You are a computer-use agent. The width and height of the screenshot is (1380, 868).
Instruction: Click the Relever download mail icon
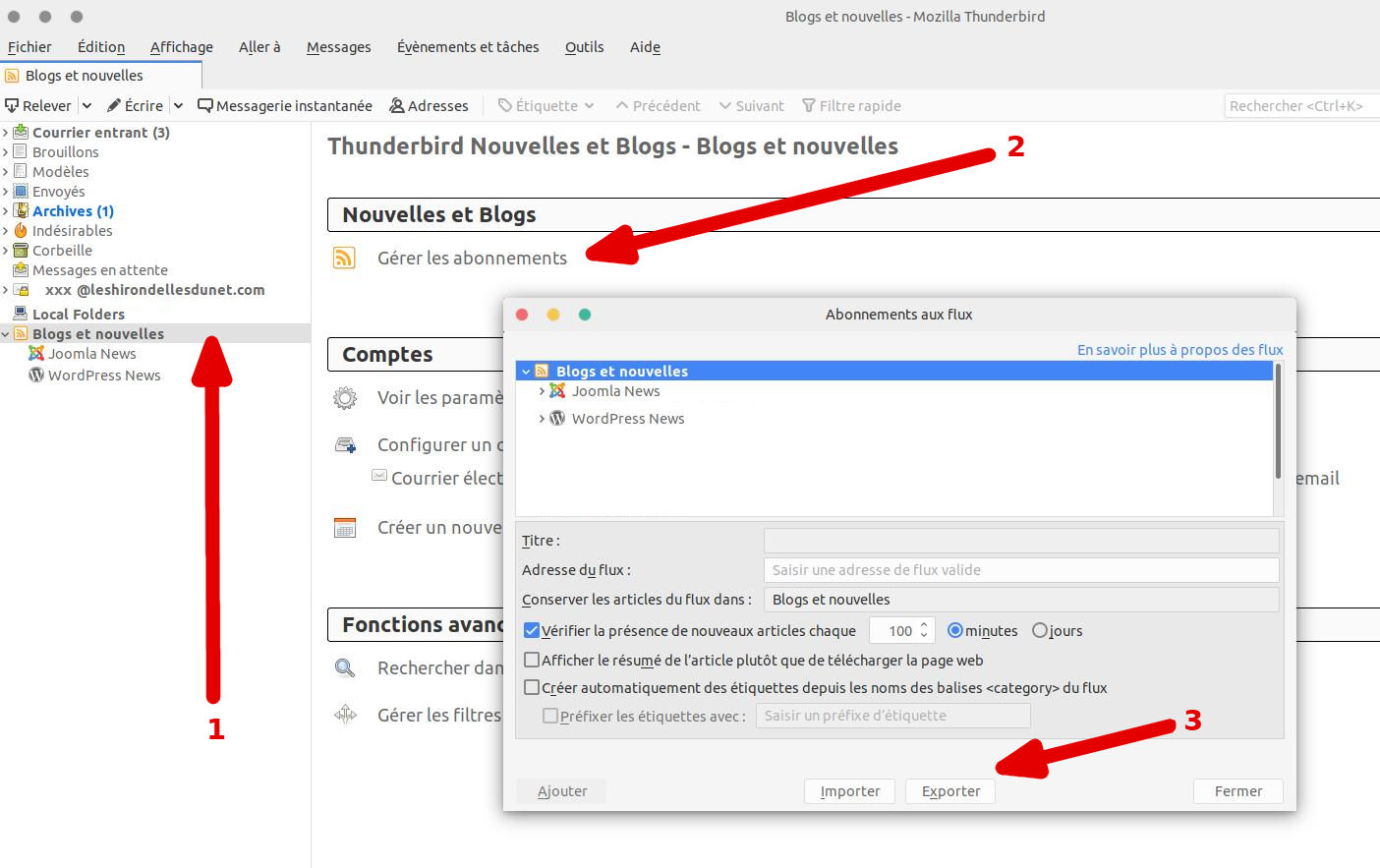[12, 105]
